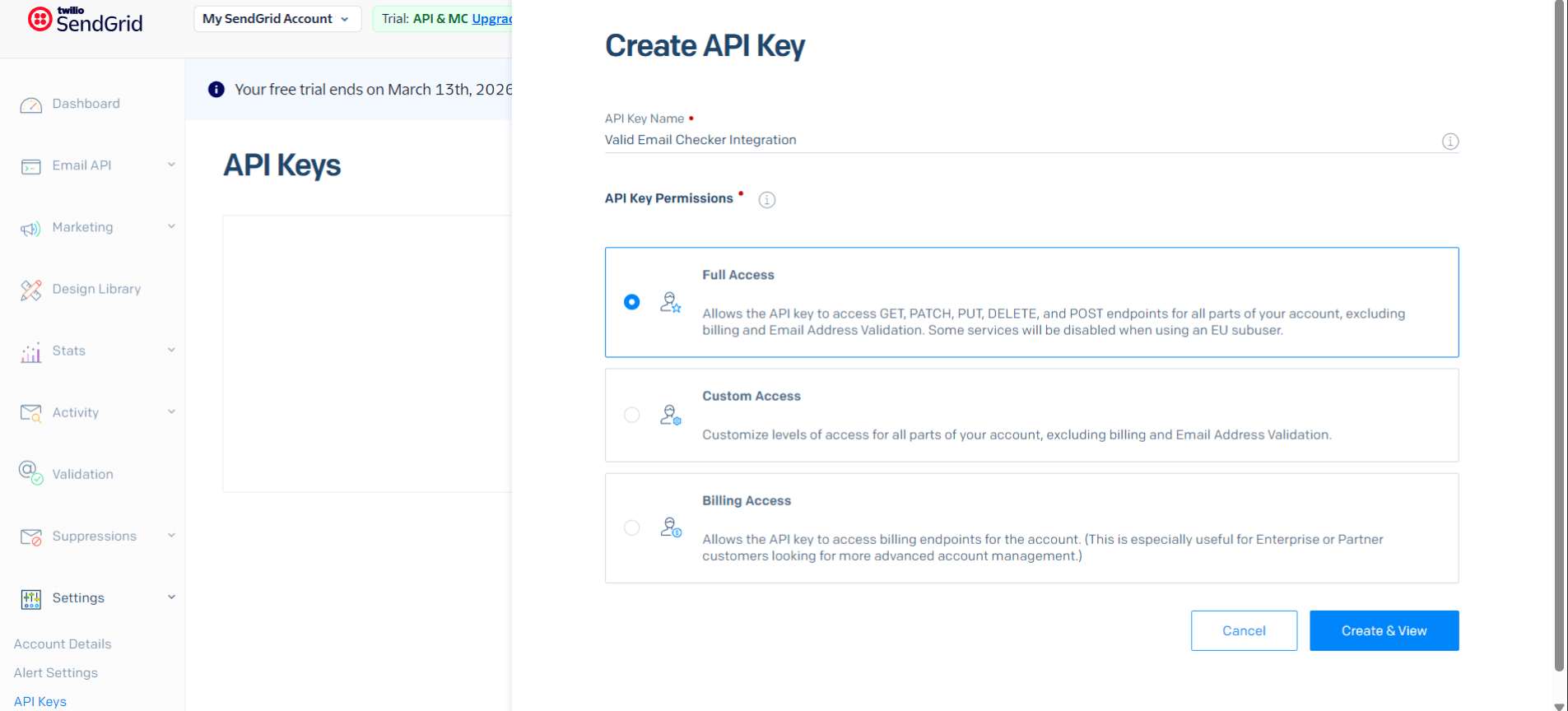Open Design Library in sidebar
1568x711 pixels.
coord(96,289)
